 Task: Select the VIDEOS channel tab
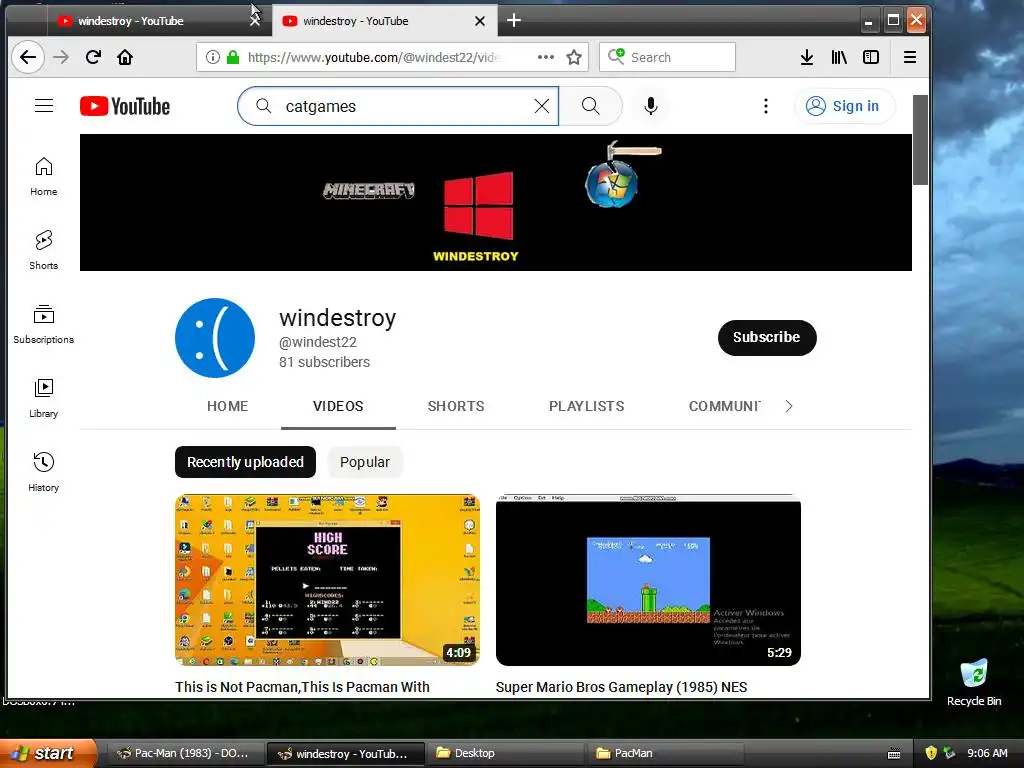click(338, 406)
